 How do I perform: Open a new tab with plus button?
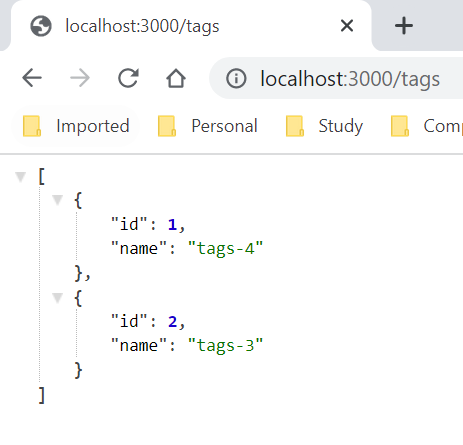pyautogui.click(x=404, y=26)
